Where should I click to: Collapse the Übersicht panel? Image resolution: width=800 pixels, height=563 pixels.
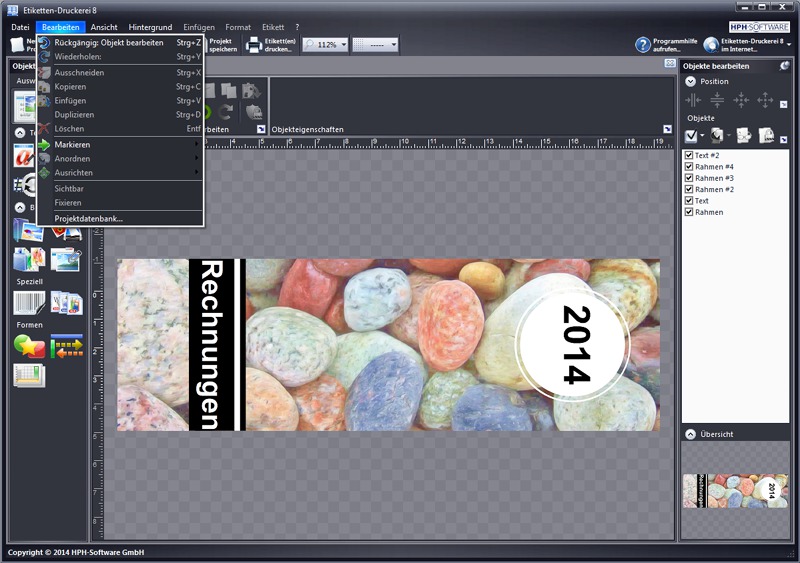691,435
